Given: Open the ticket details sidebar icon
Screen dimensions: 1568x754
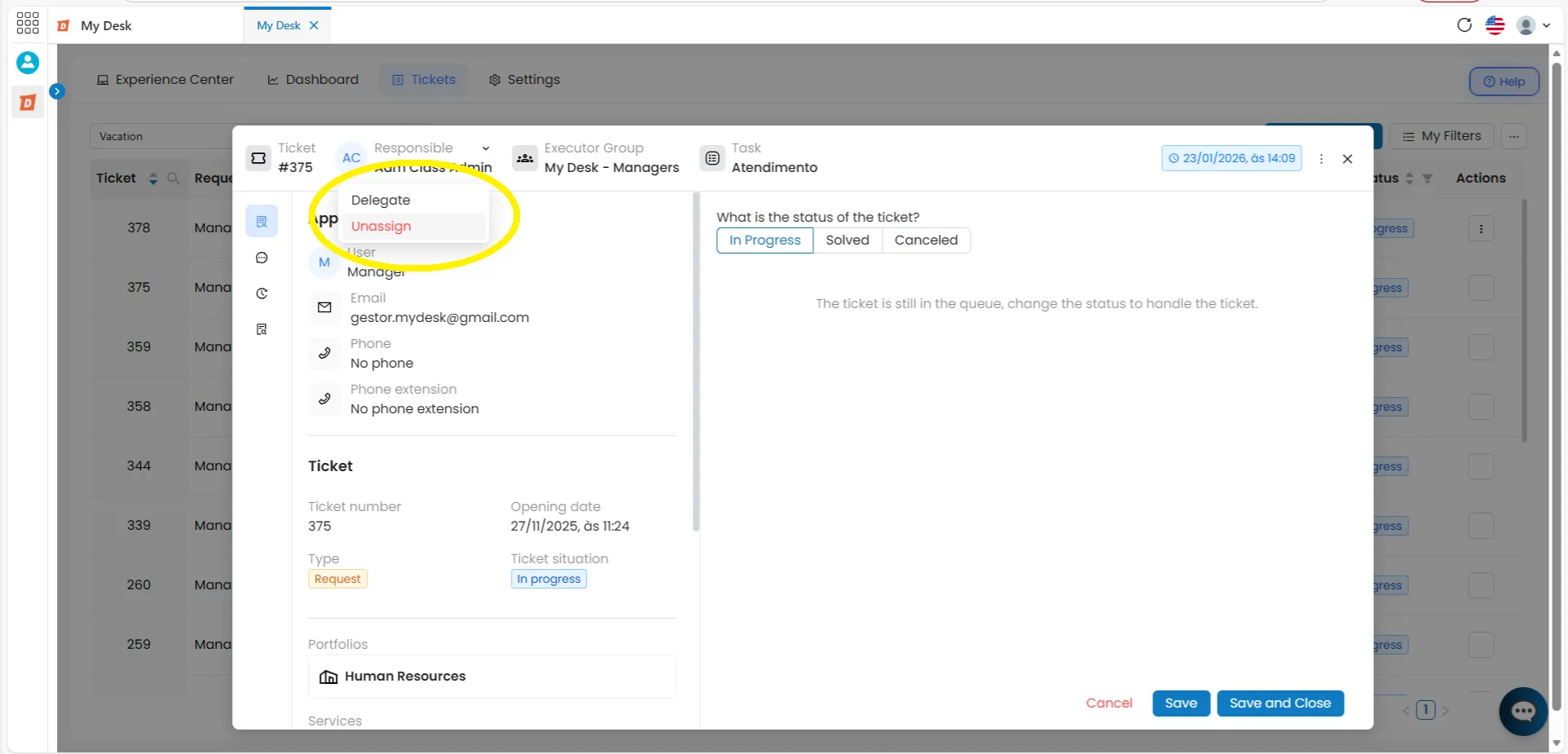Looking at the screenshot, I should tap(262, 221).
